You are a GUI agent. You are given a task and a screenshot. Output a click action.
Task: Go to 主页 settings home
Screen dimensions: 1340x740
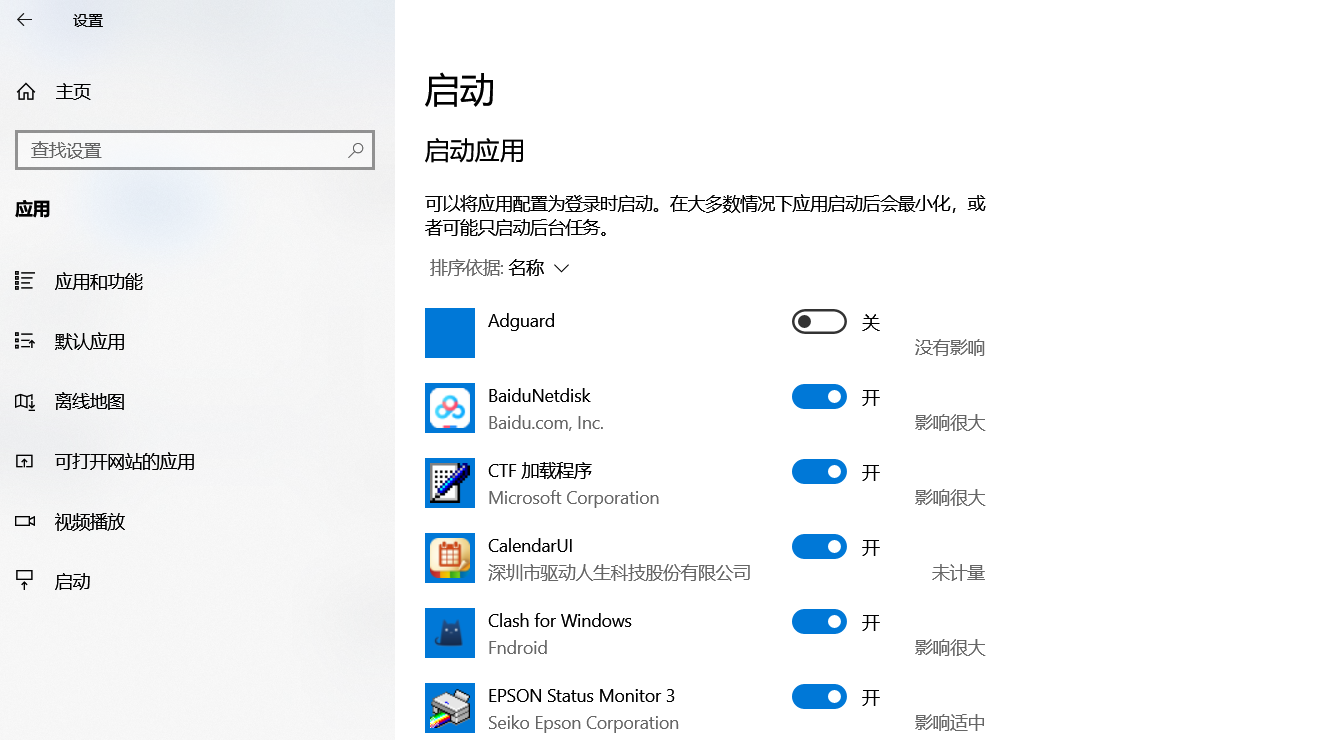coord(197,92)
